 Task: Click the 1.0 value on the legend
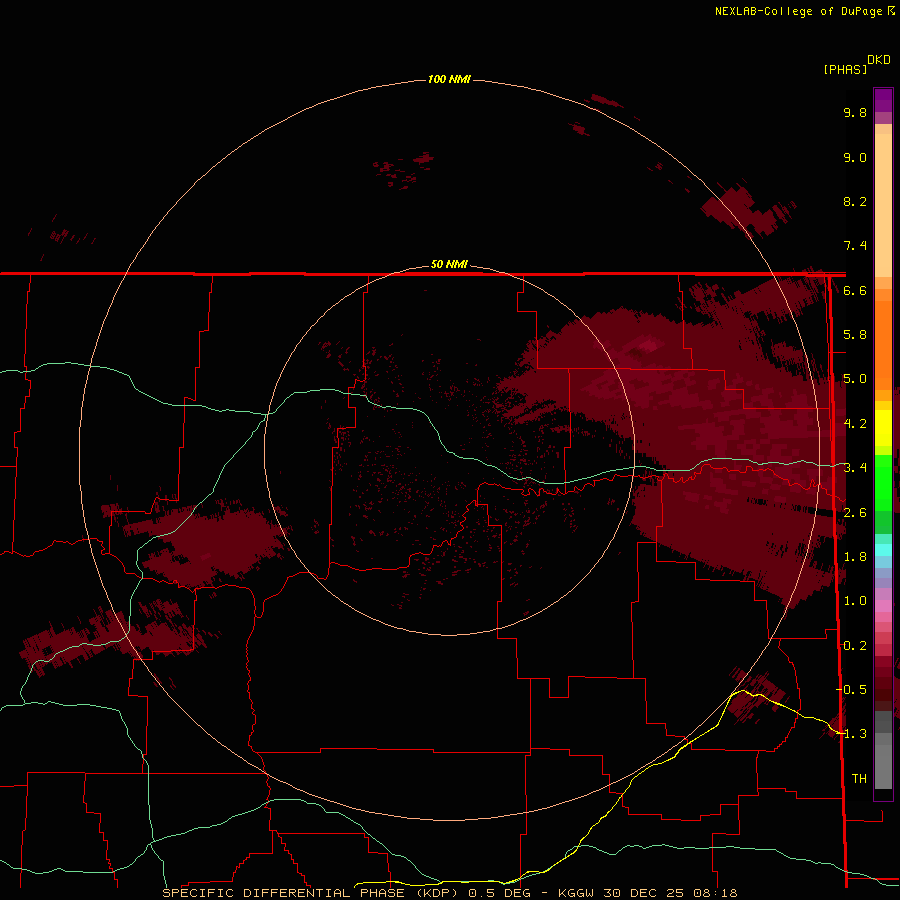click(855, 601)
